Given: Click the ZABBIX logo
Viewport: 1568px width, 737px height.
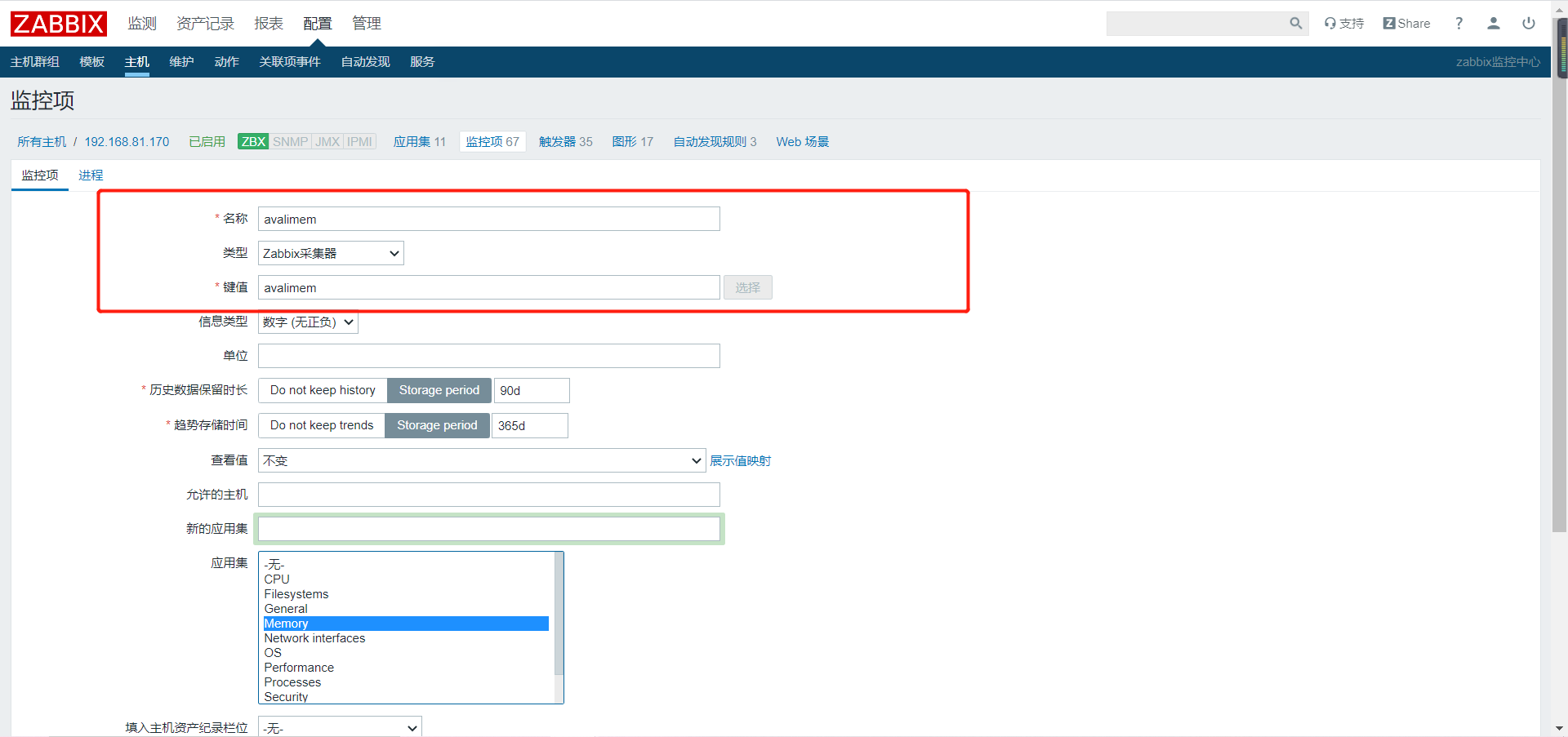Looking at the screenshot, I should coord(59,24).
